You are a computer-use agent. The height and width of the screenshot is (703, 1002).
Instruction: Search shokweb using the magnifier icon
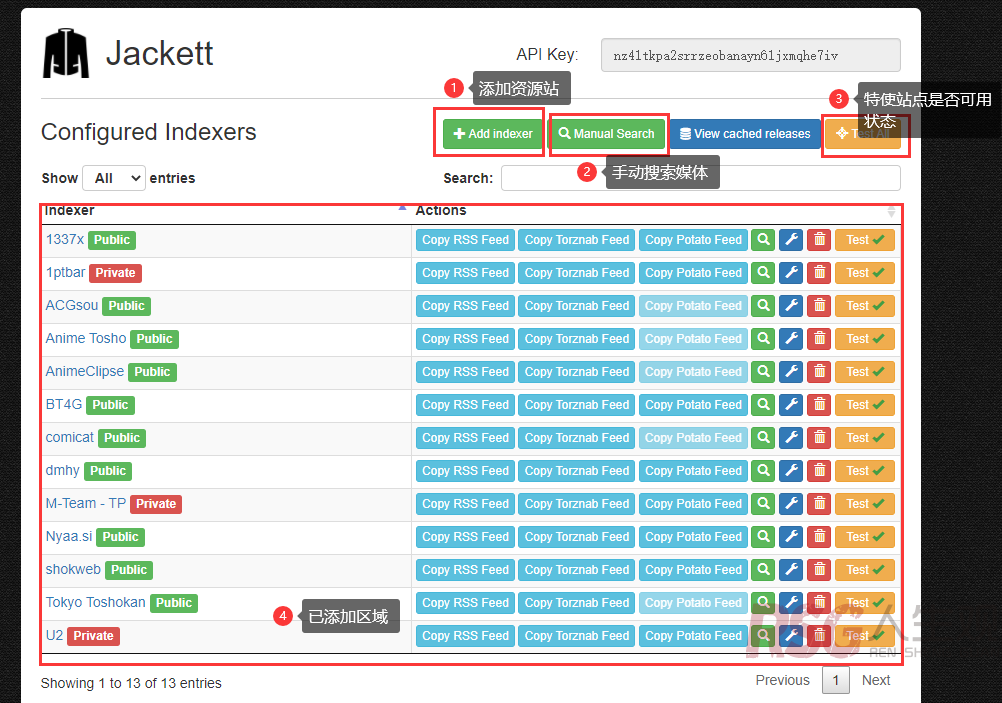click(763, 570)
